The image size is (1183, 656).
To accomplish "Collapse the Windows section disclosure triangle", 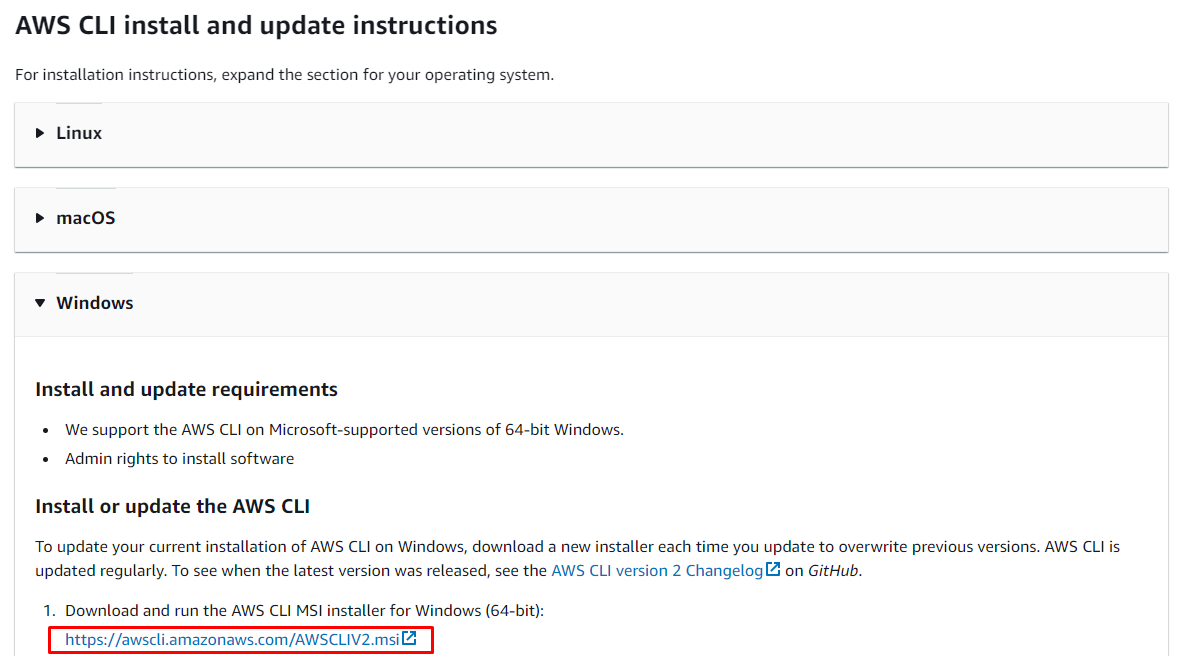I will coord(40,303).
